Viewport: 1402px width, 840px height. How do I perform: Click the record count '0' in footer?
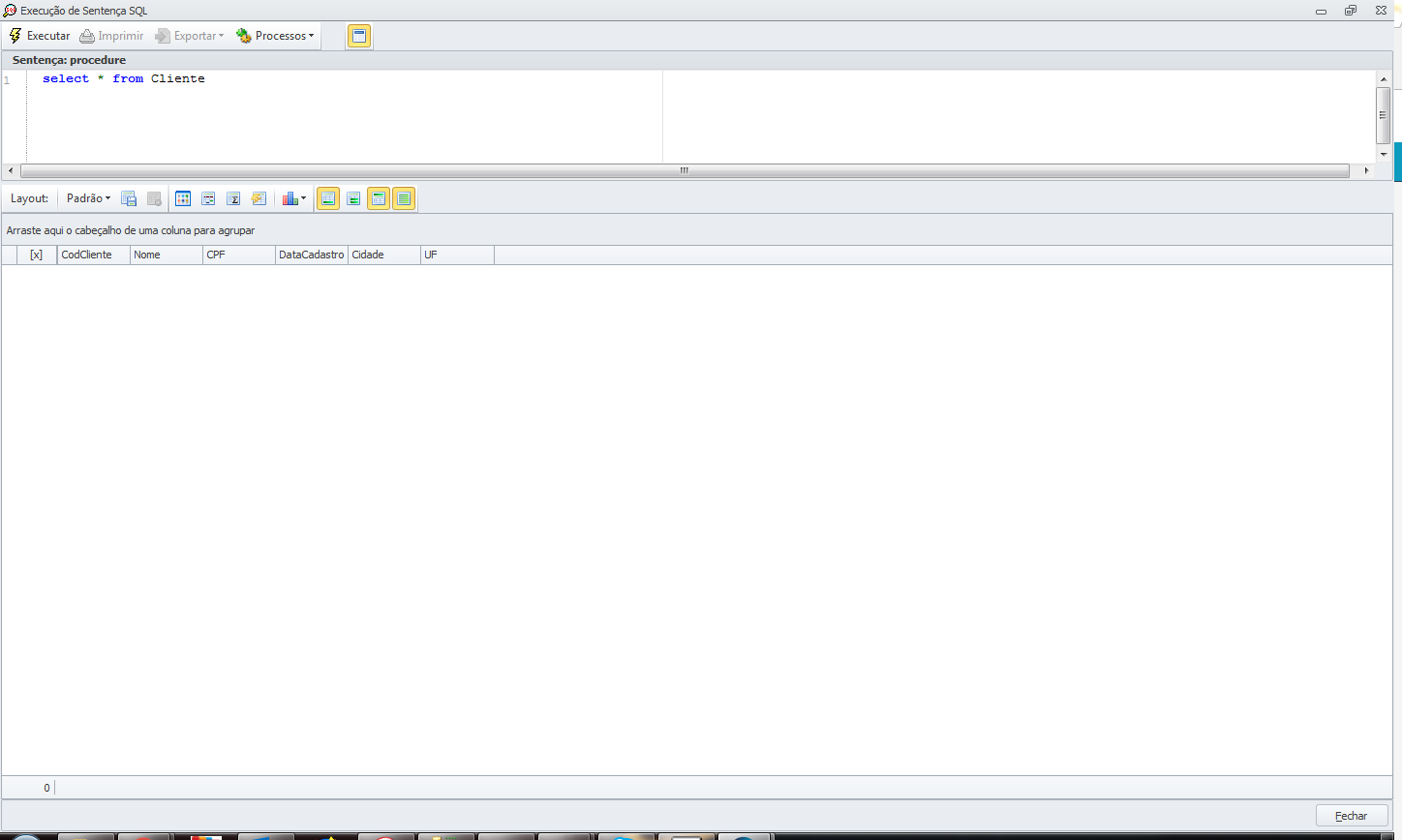46,788
